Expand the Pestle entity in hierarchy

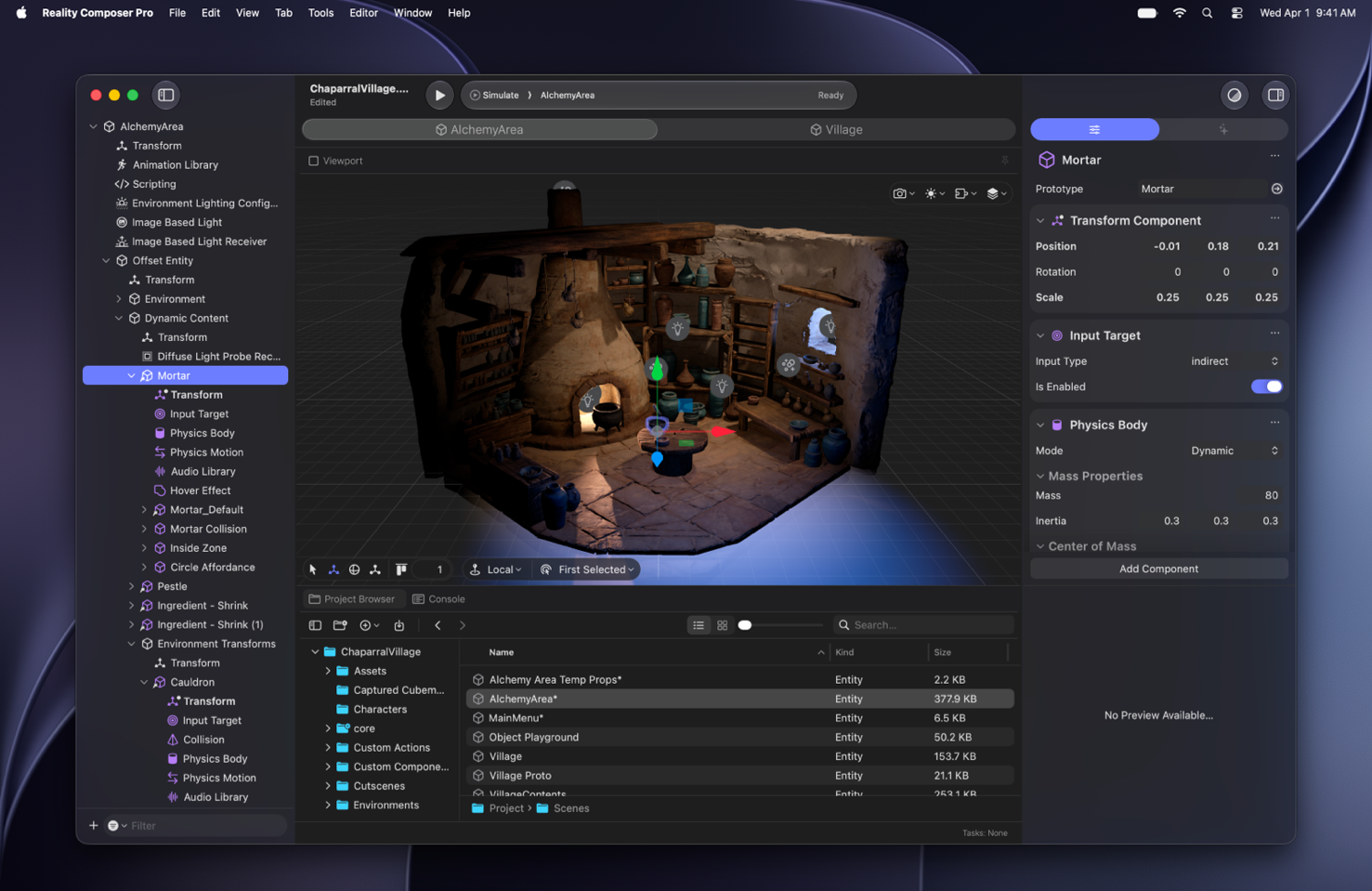pyautogui.click(x=131, y=586)
